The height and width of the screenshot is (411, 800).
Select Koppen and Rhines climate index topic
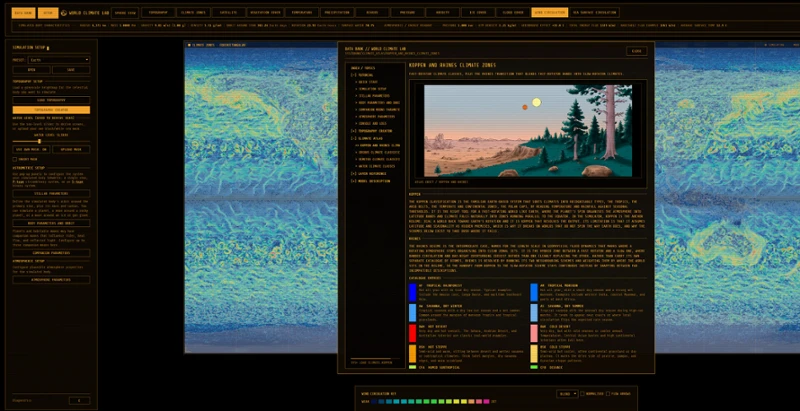[x=378, y=145]
